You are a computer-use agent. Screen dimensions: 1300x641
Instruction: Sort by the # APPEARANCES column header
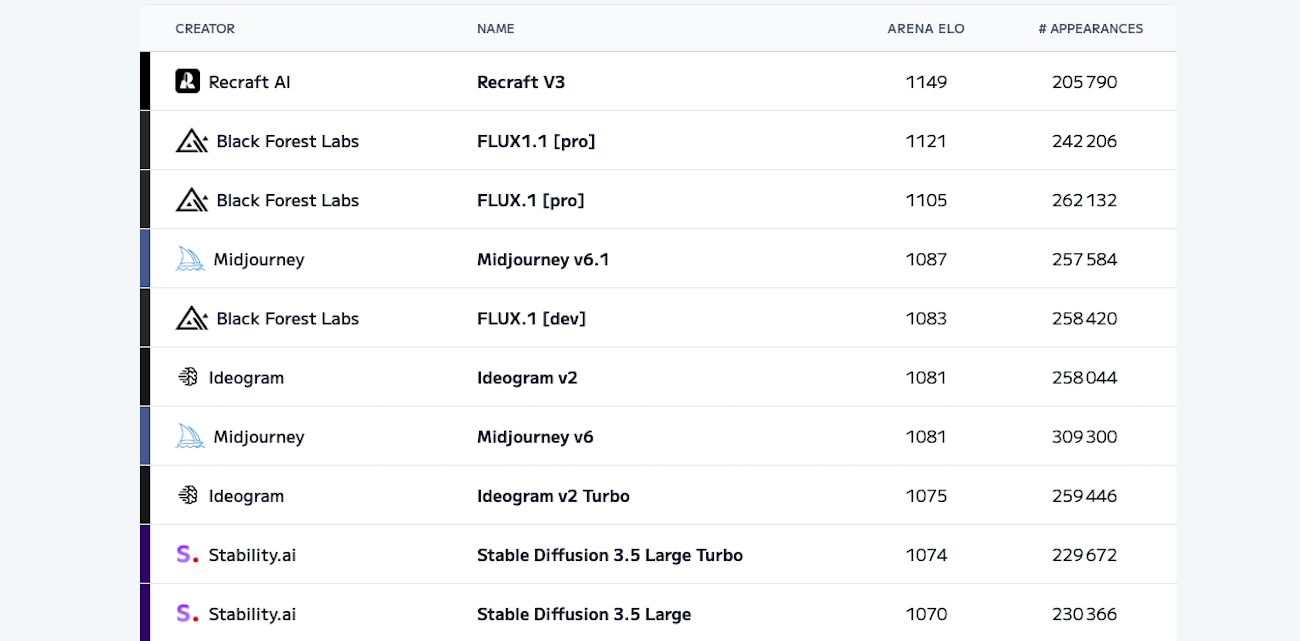click(1090, 29)
